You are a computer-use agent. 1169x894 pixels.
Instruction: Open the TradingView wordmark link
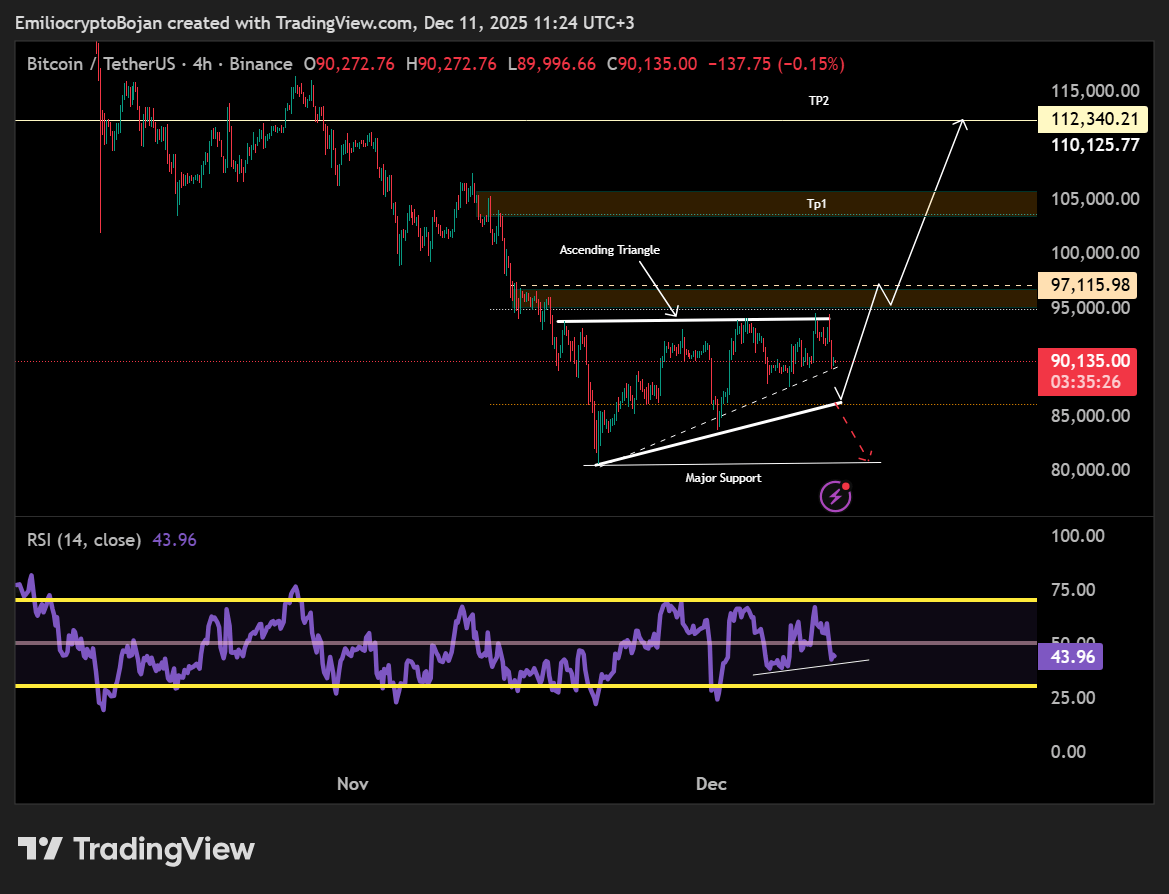coord(164,850)
